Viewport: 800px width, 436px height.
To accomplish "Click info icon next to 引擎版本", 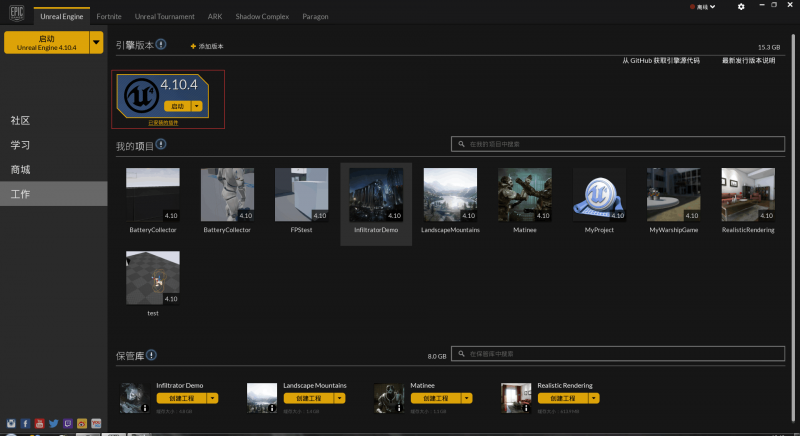I will click(161, 44).
